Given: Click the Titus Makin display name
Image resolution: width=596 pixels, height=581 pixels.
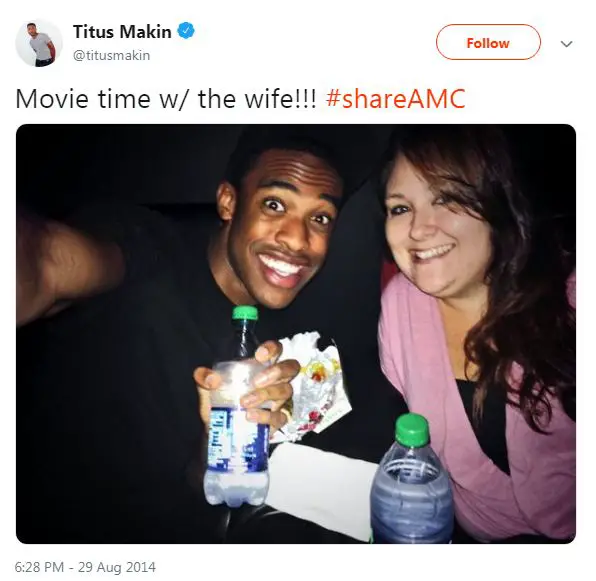Looking at the screenshot, I should coord(122,32).
